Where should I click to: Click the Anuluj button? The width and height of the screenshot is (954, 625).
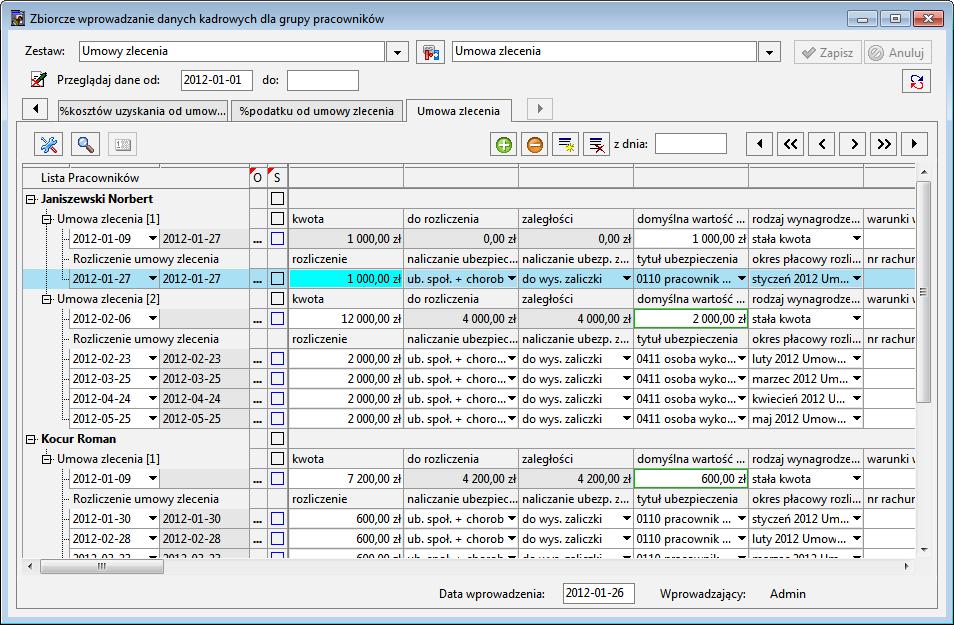898,52
